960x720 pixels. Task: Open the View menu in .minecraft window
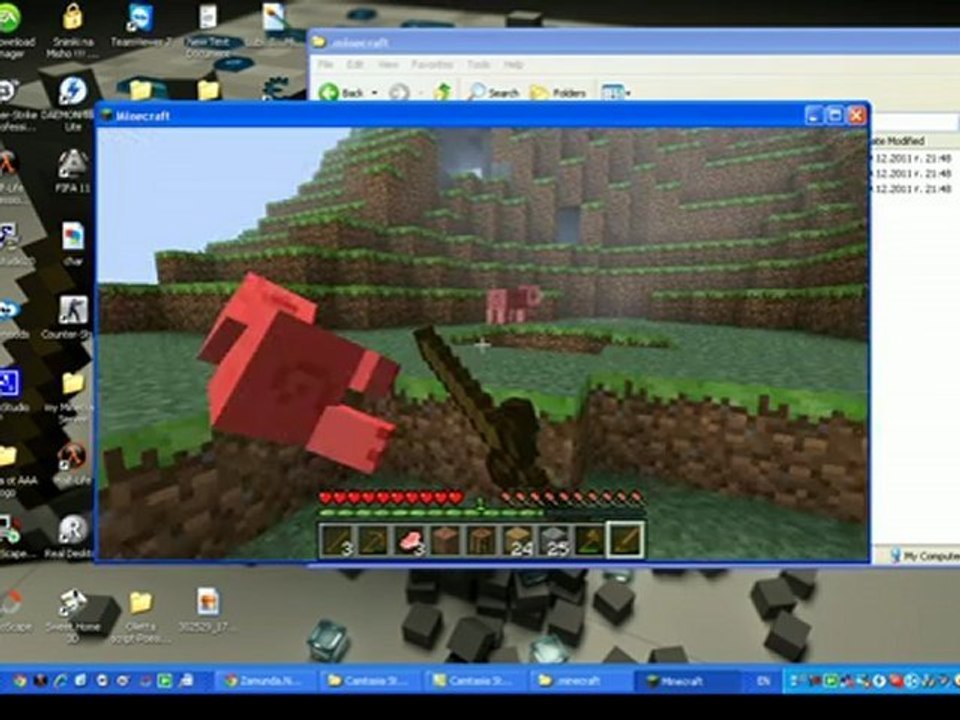388,64
